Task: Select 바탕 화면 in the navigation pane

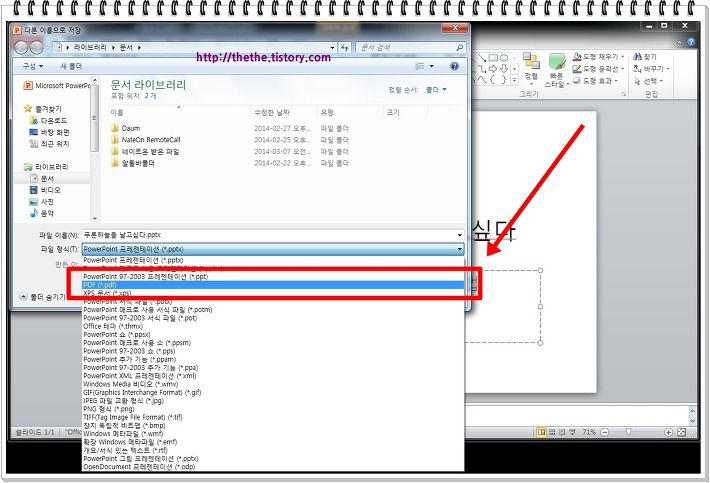Action: (x=50, y=132)
